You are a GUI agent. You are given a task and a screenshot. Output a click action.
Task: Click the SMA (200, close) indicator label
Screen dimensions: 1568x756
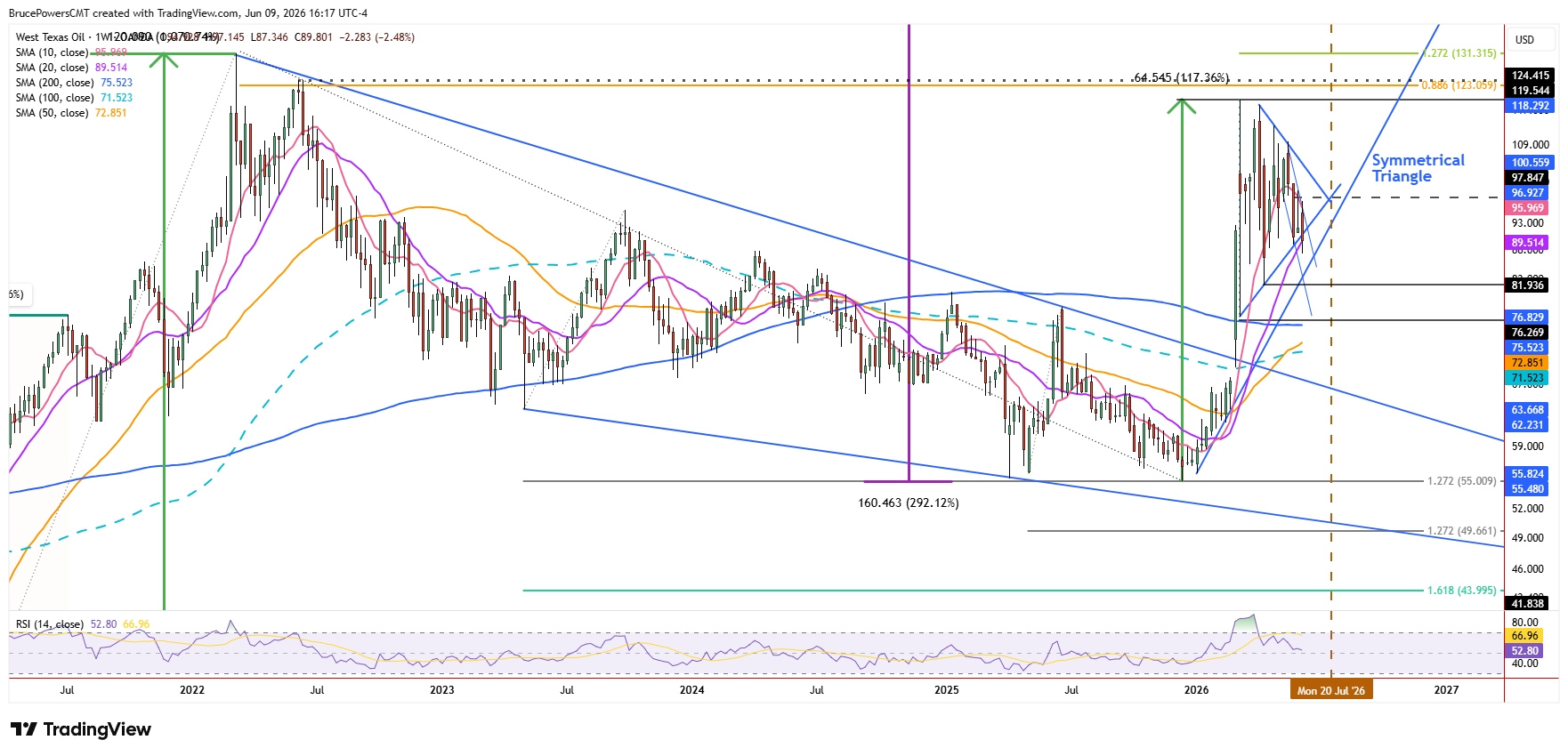click(54, 83)
